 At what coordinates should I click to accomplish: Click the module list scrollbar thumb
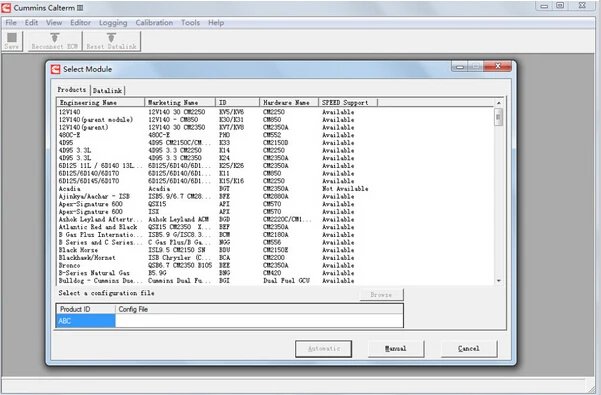[499, 116]
